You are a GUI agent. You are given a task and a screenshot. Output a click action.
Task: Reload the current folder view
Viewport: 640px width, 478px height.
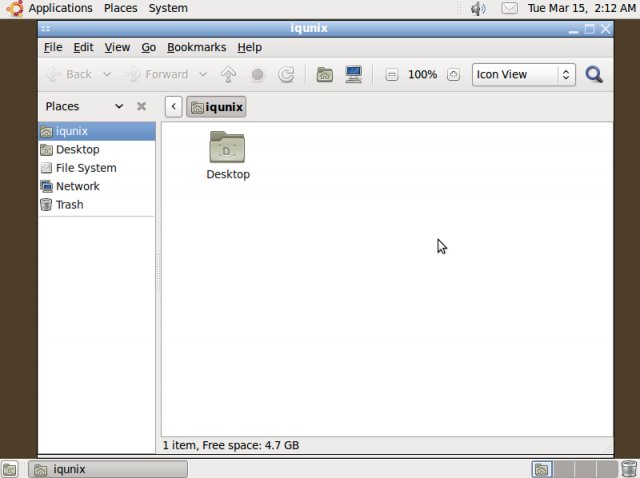coord(286,74)
